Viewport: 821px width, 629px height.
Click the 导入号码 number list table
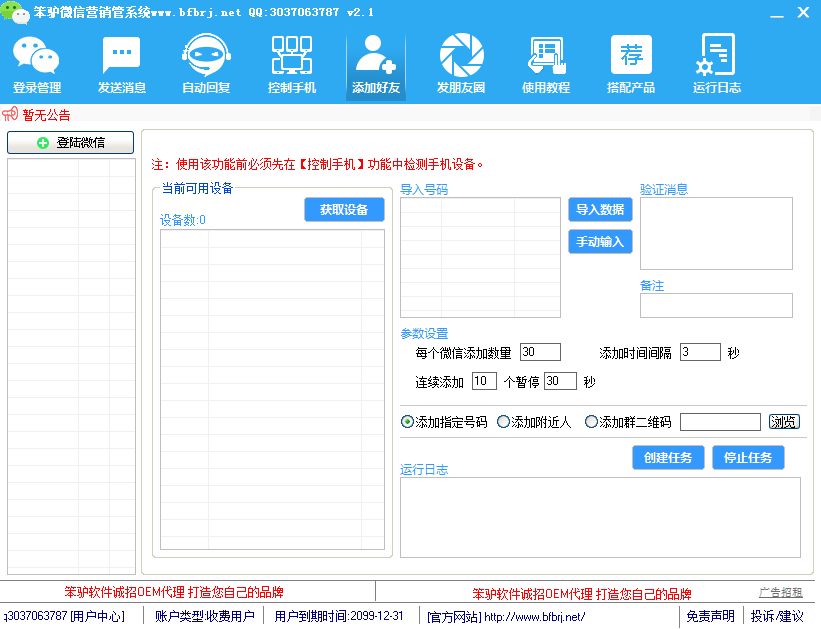[x=480, y=258]
